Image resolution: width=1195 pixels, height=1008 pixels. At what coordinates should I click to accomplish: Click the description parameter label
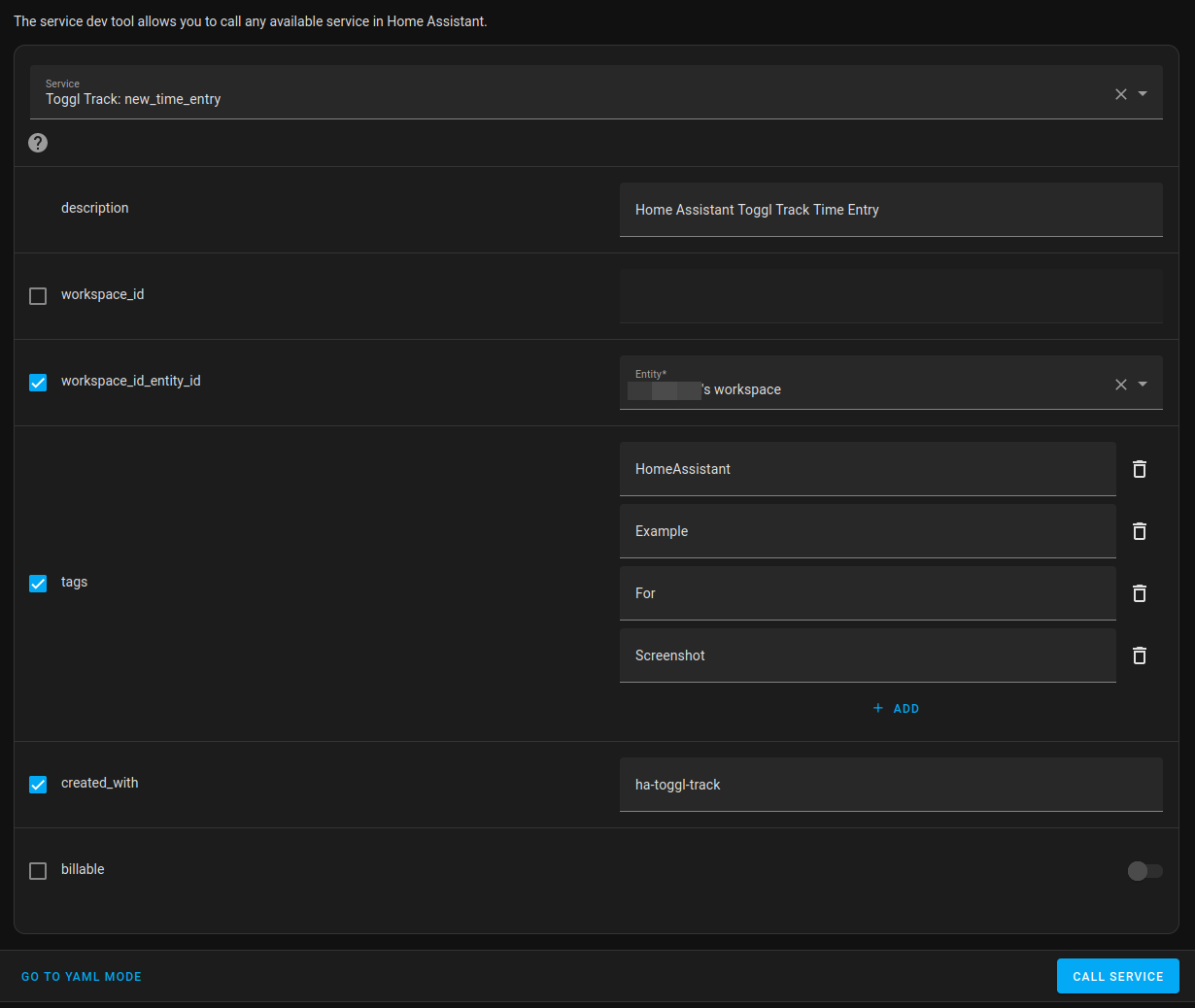94,208
